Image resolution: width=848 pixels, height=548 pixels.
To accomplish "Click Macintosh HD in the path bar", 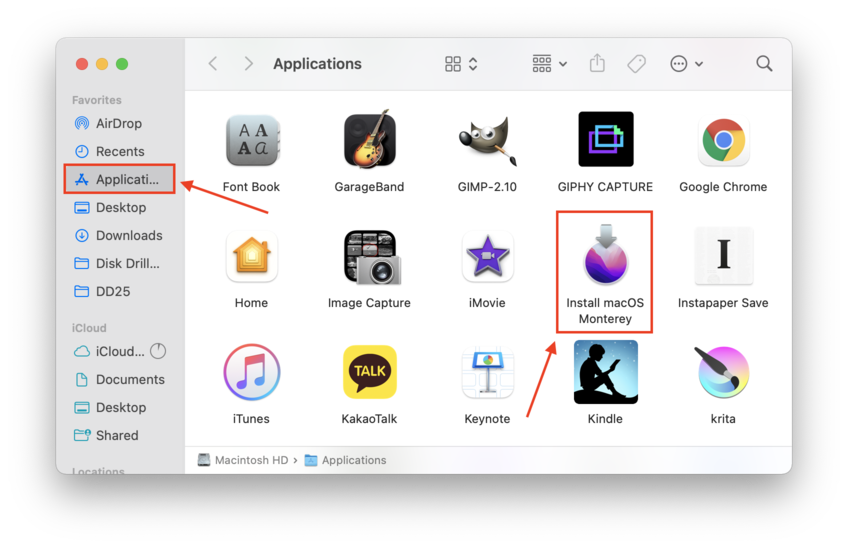I will (243, 460).
